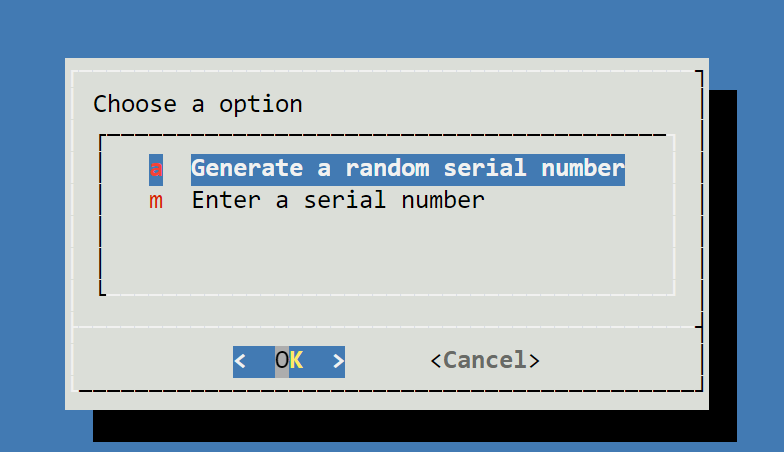Screen dimensions: 784x452
Task: Click the Cancel button
Action: [485, 360]
